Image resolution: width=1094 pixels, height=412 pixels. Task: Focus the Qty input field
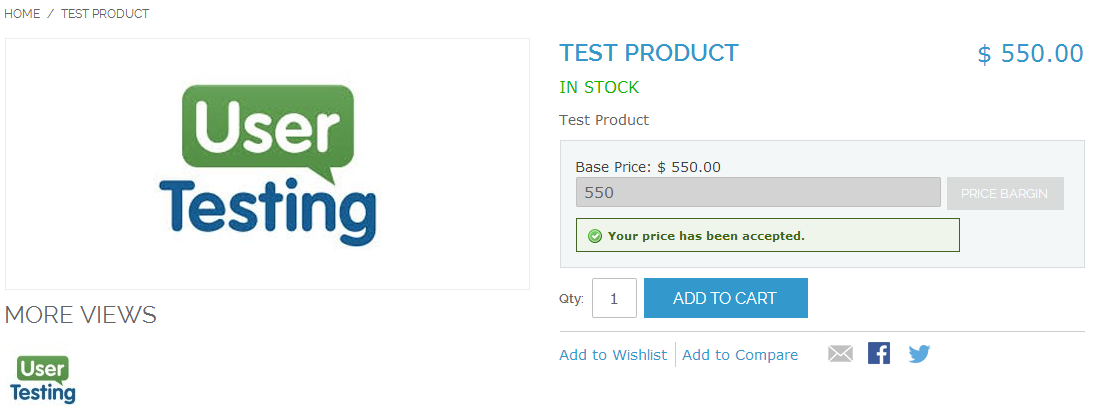pos(614,298)
